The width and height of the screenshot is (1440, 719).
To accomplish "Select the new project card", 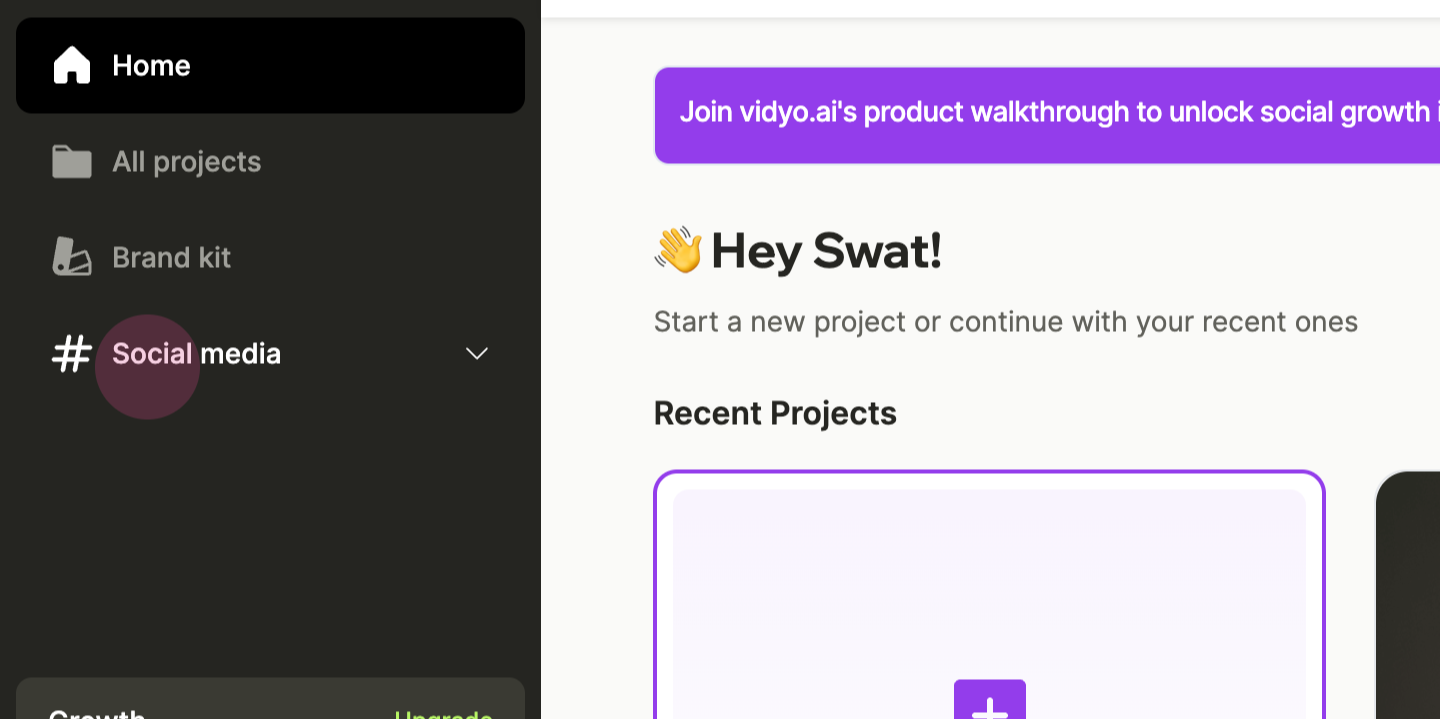I will (x=989, y=595).
